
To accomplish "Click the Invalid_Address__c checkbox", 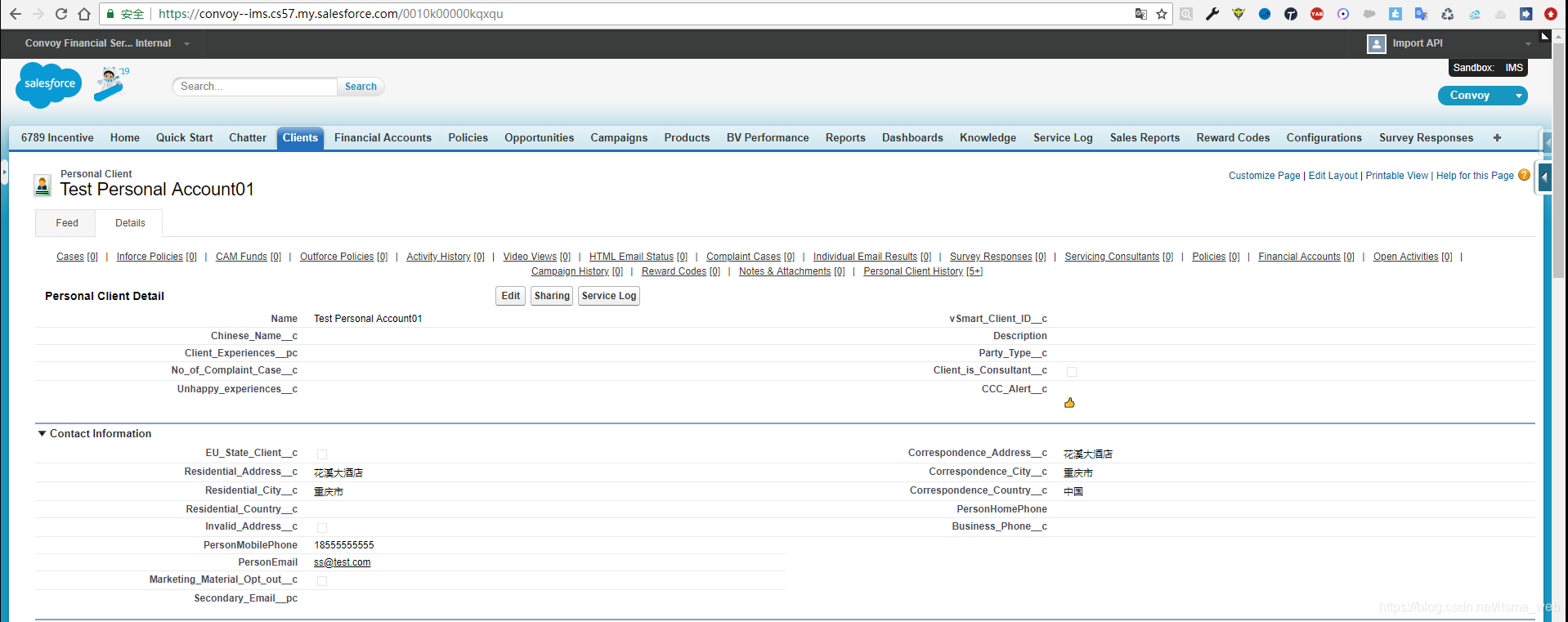I will 322,528.
